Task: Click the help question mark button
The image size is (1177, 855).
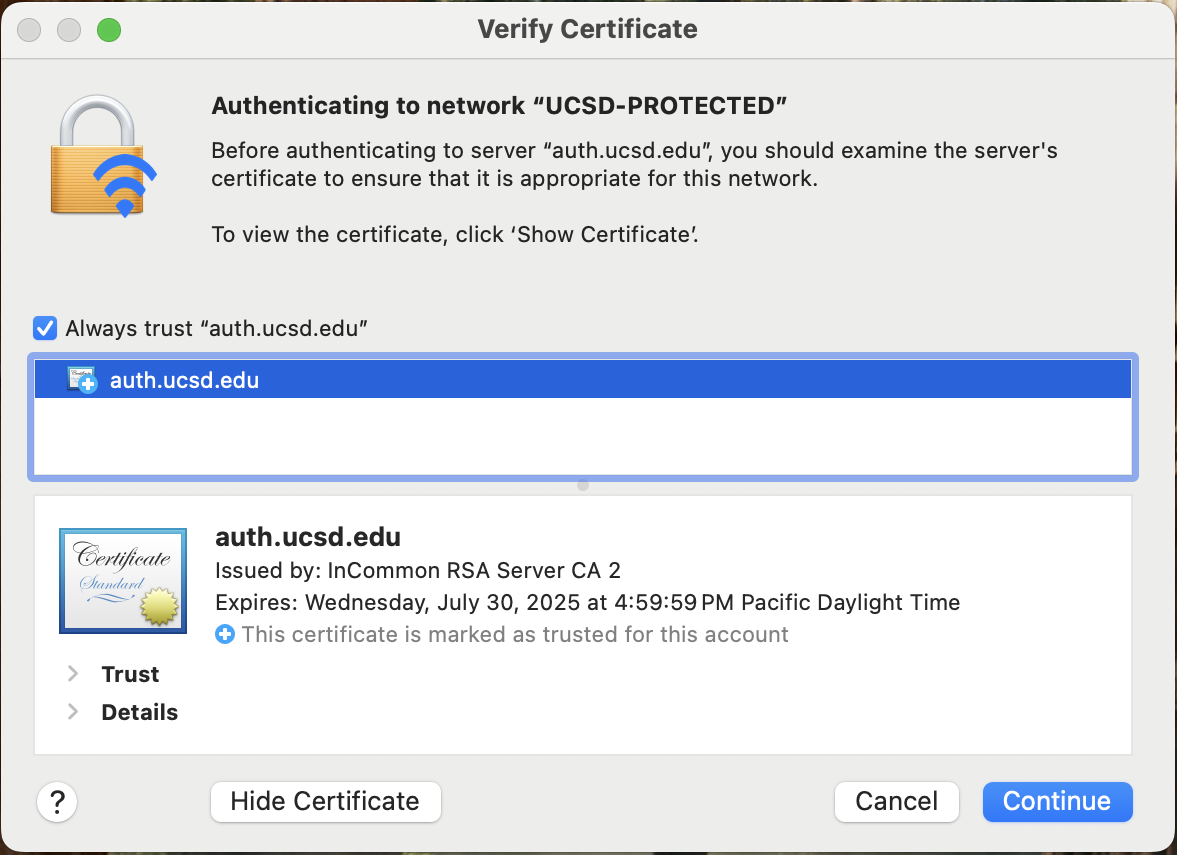Action: point(57,802)
